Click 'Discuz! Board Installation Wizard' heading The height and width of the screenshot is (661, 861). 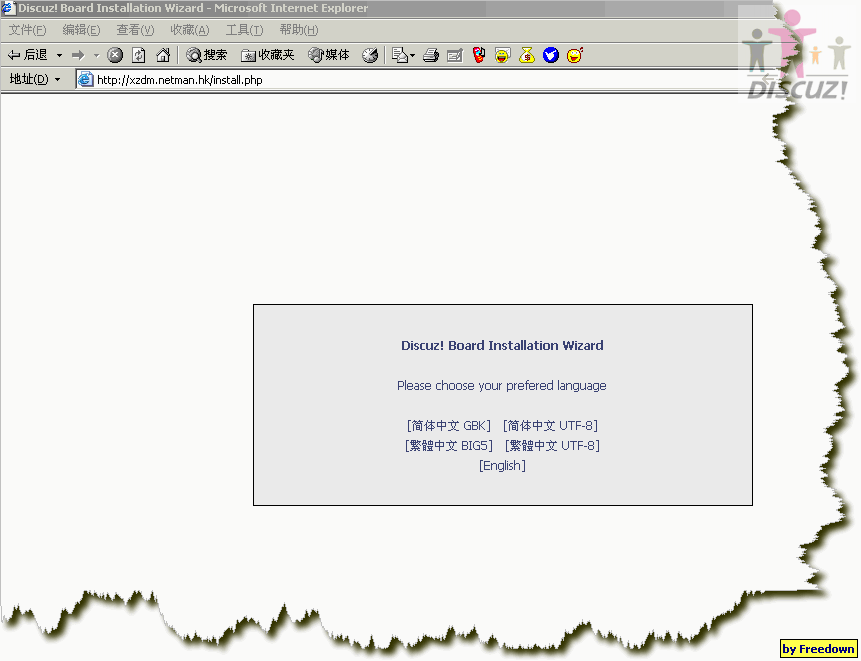point(502,345)
